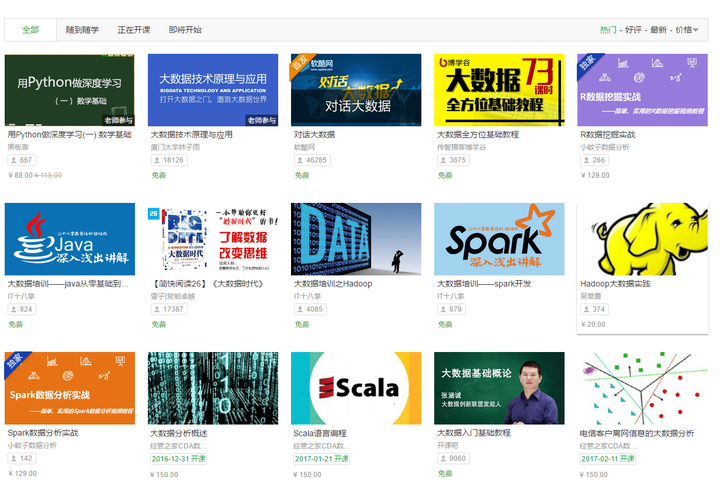Click the 46285 enrollment badge
The width and height of the screenshot is (720, 483).
pos(312,160)
